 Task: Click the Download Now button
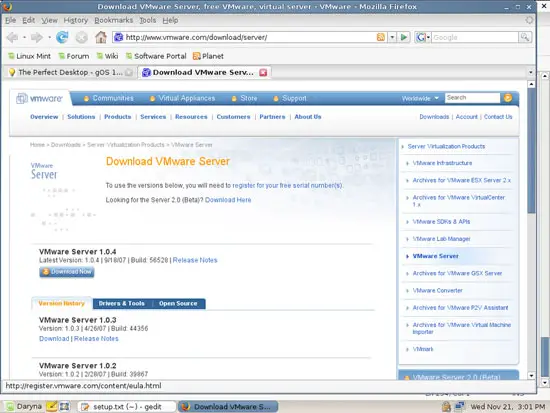(x=67, y=272)
